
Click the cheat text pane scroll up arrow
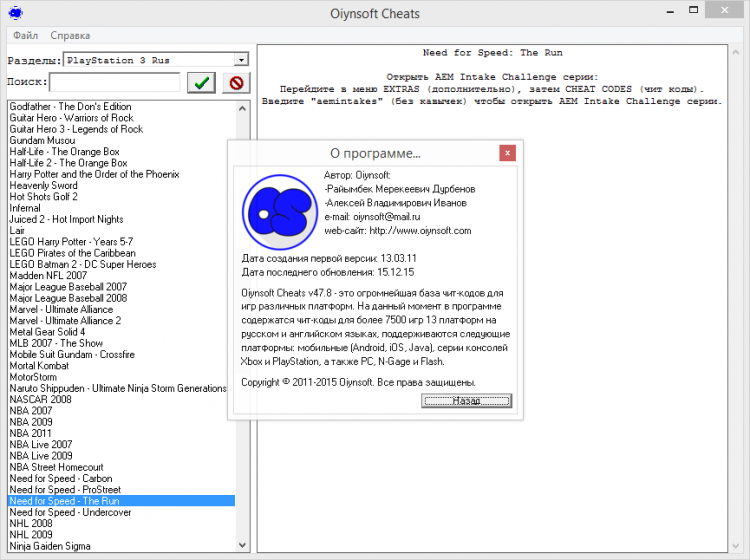[736, 53]
